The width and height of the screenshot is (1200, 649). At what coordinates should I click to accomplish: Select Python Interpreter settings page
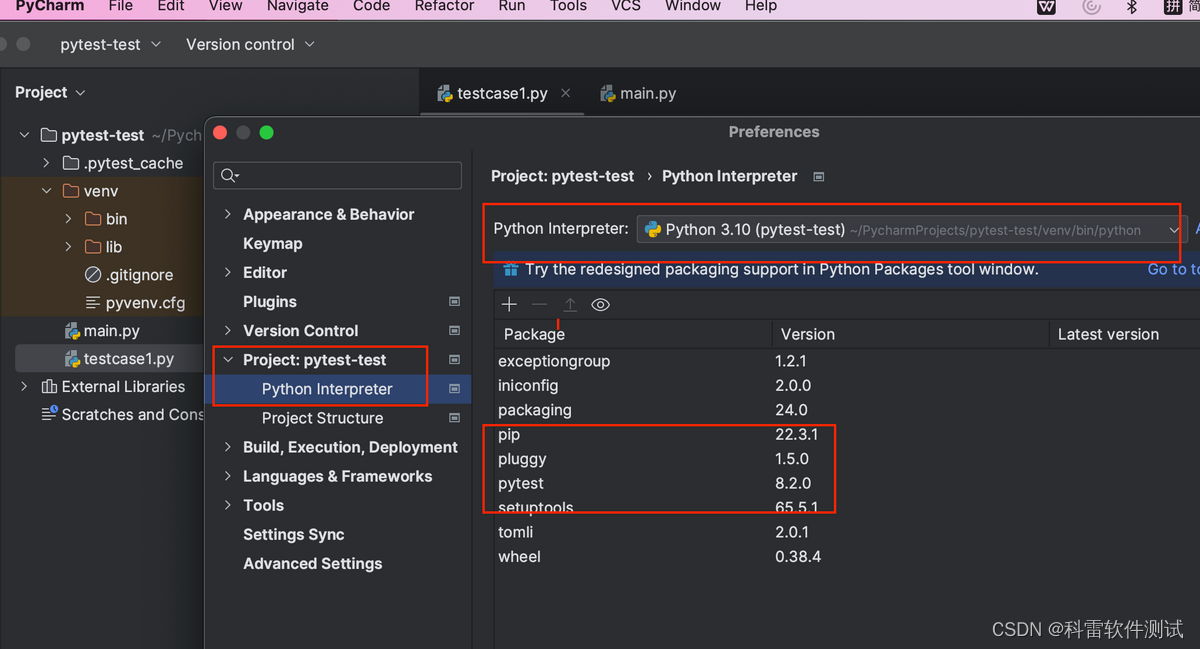(x=327, y=388)
